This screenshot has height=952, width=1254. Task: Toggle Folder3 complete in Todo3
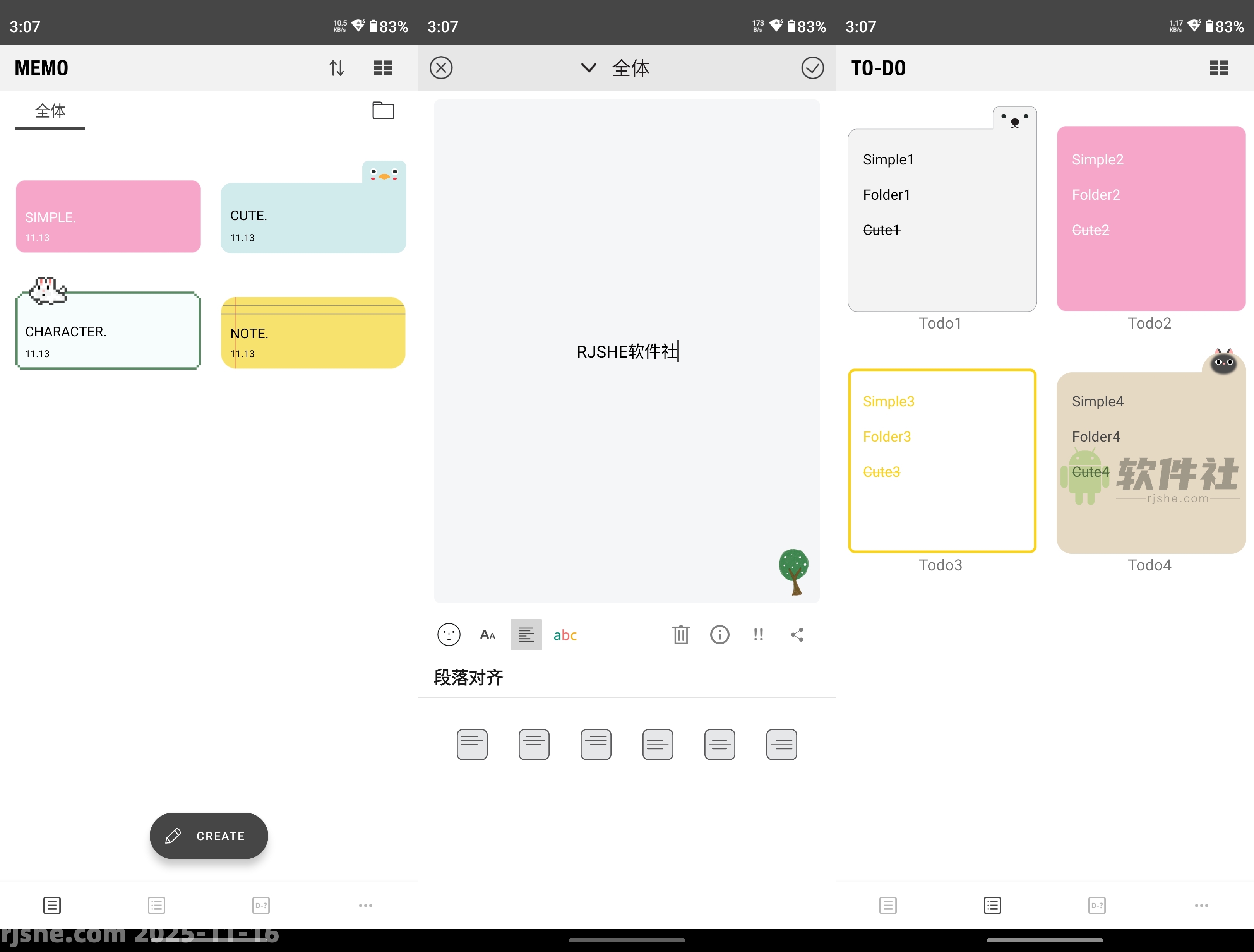[887, 436]
